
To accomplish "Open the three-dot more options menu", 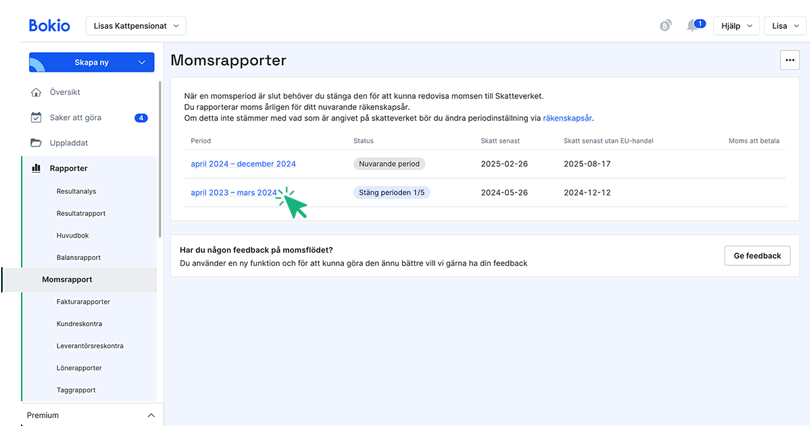I will (x=789, y=61).
